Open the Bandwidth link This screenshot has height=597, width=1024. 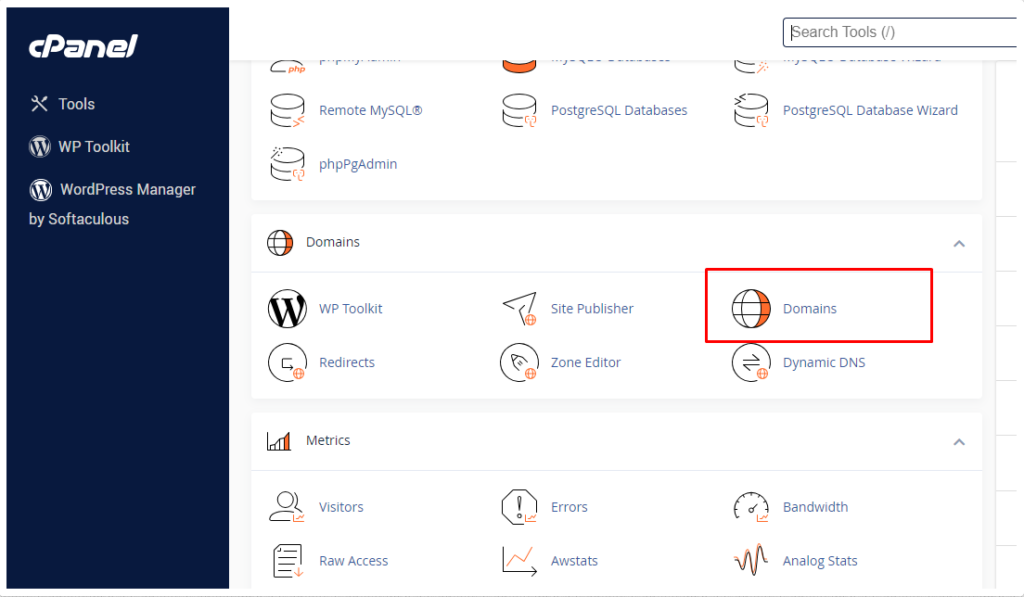click(816, 507)
